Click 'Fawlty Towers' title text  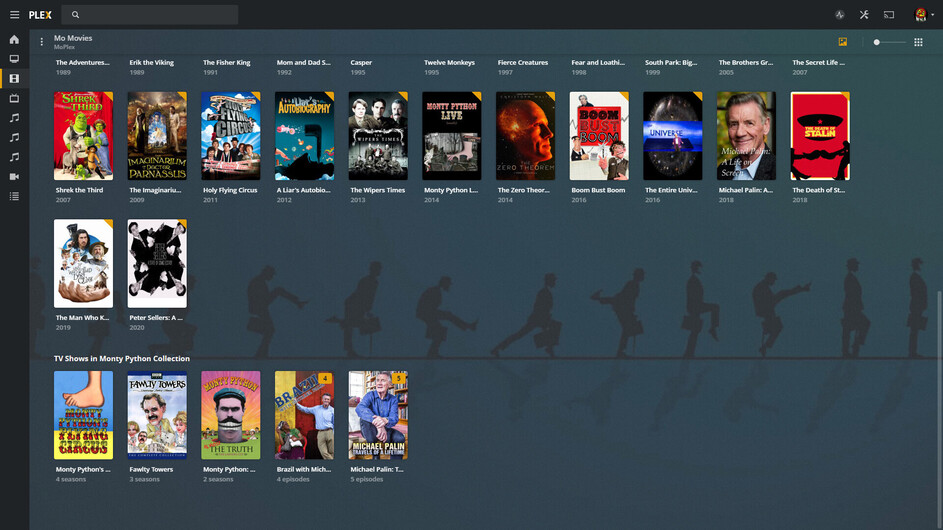(x=151, y=469)
